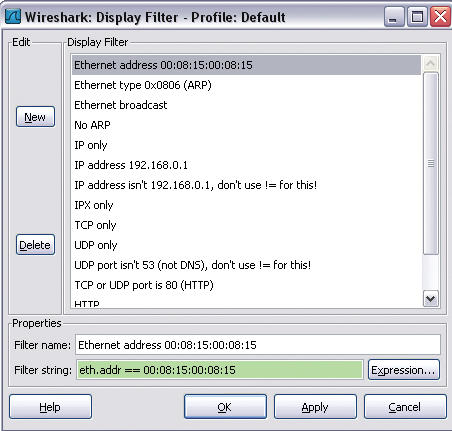The height and width of the screenshot is (431, 452).
Task: Select 'IP address 192.168.0.1' filter
Action: [x=247, y=165]
